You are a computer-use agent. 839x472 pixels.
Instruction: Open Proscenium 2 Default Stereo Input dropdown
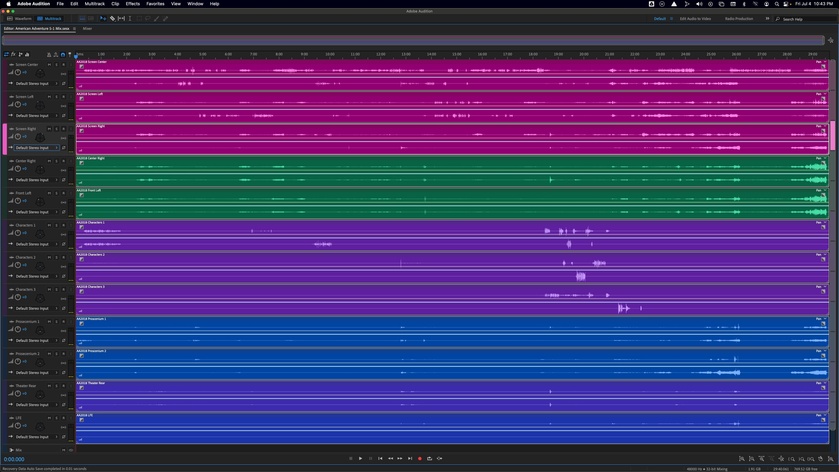click(x=36, y=372)
